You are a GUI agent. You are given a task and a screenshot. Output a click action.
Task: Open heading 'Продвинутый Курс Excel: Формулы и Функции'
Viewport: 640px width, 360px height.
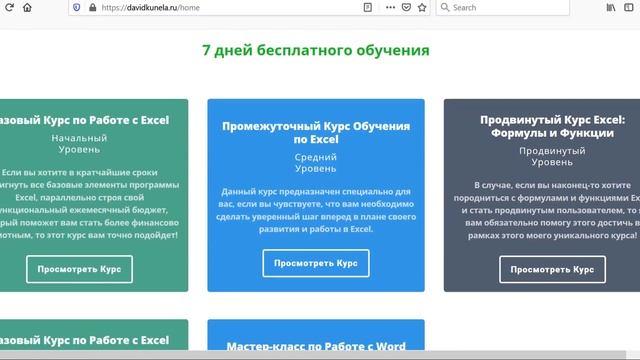coord(552,126)
